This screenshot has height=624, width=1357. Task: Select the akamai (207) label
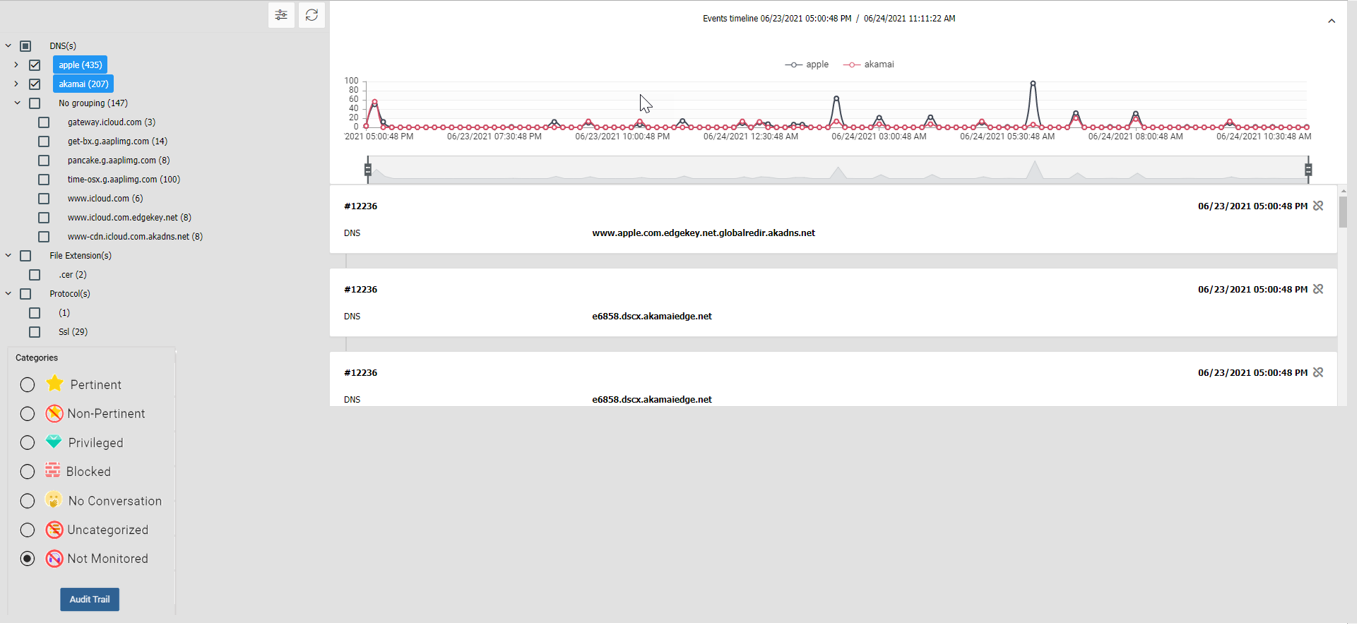(83, 84)
